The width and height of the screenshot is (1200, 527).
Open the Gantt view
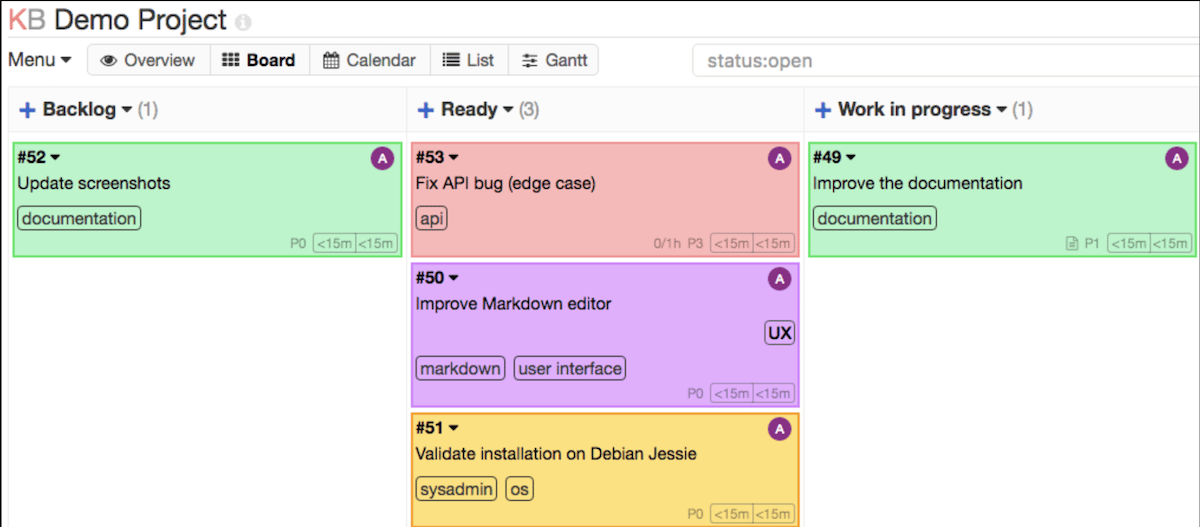pos(553,60)
